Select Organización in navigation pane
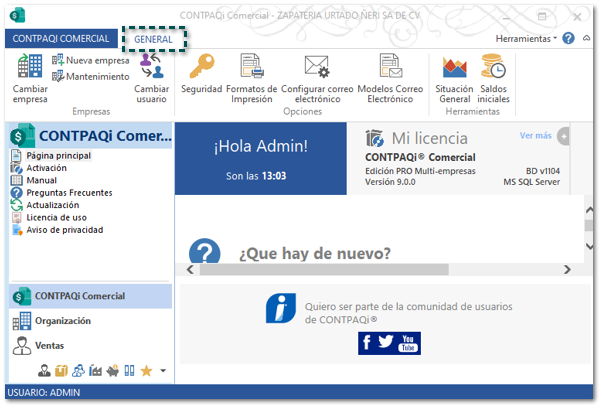This screenshot has width=602, height=408. coord(62,321)
